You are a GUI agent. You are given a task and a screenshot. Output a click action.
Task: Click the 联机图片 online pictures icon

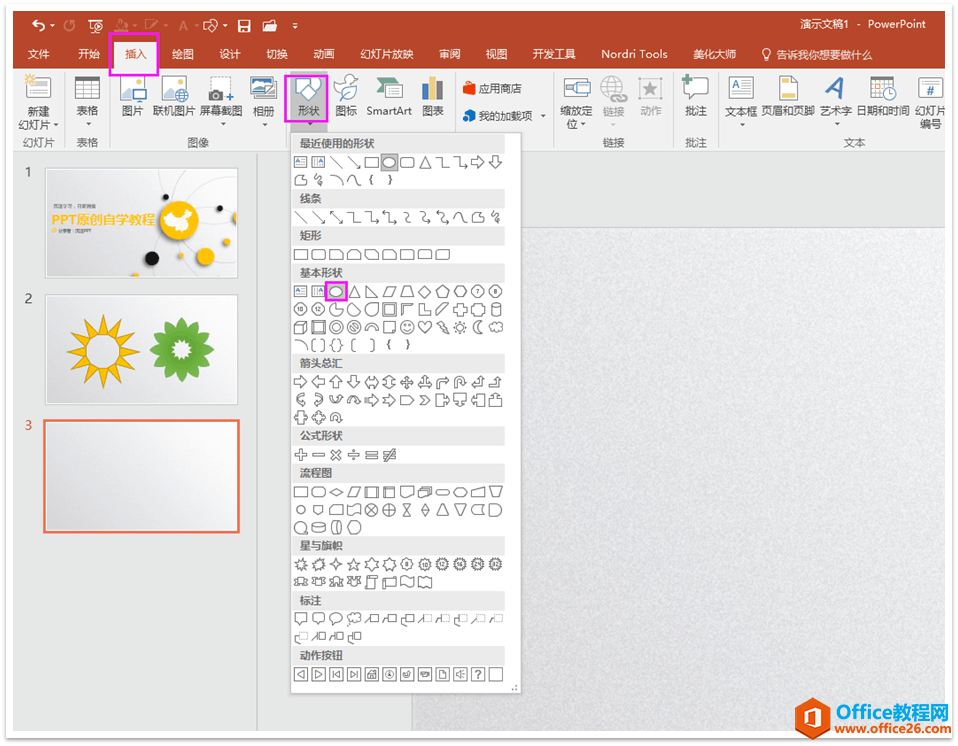[x=175, y=97]
